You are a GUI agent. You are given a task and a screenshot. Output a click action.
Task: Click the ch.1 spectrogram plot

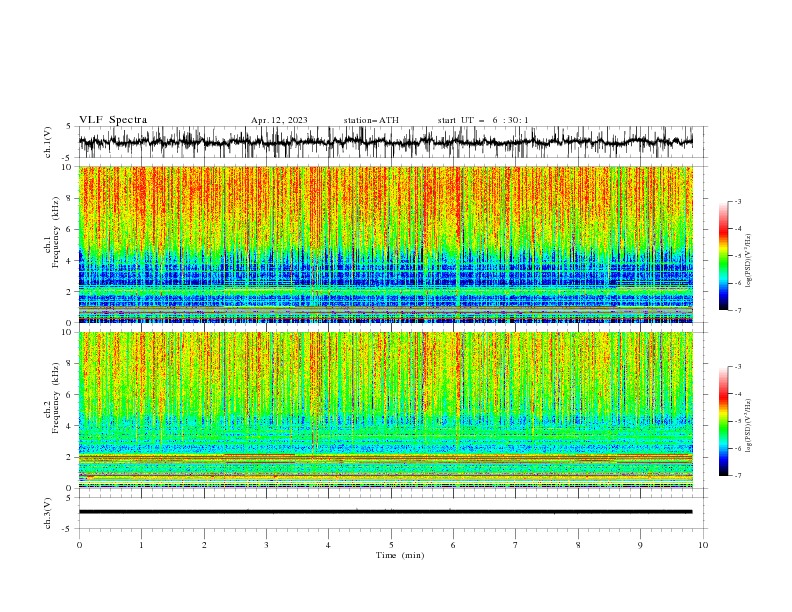tap(385, 244)
